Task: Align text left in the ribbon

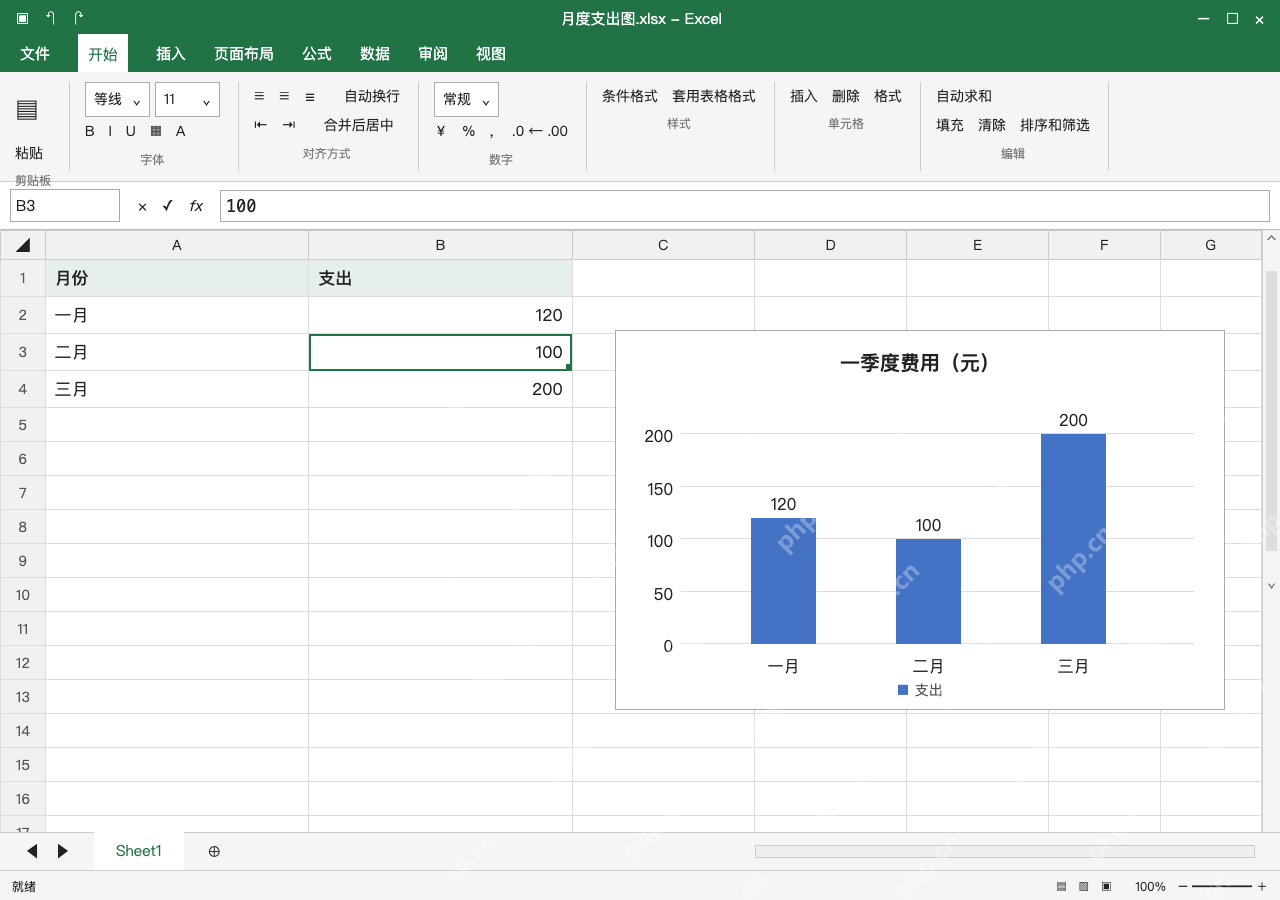Action: coord(259,96)
